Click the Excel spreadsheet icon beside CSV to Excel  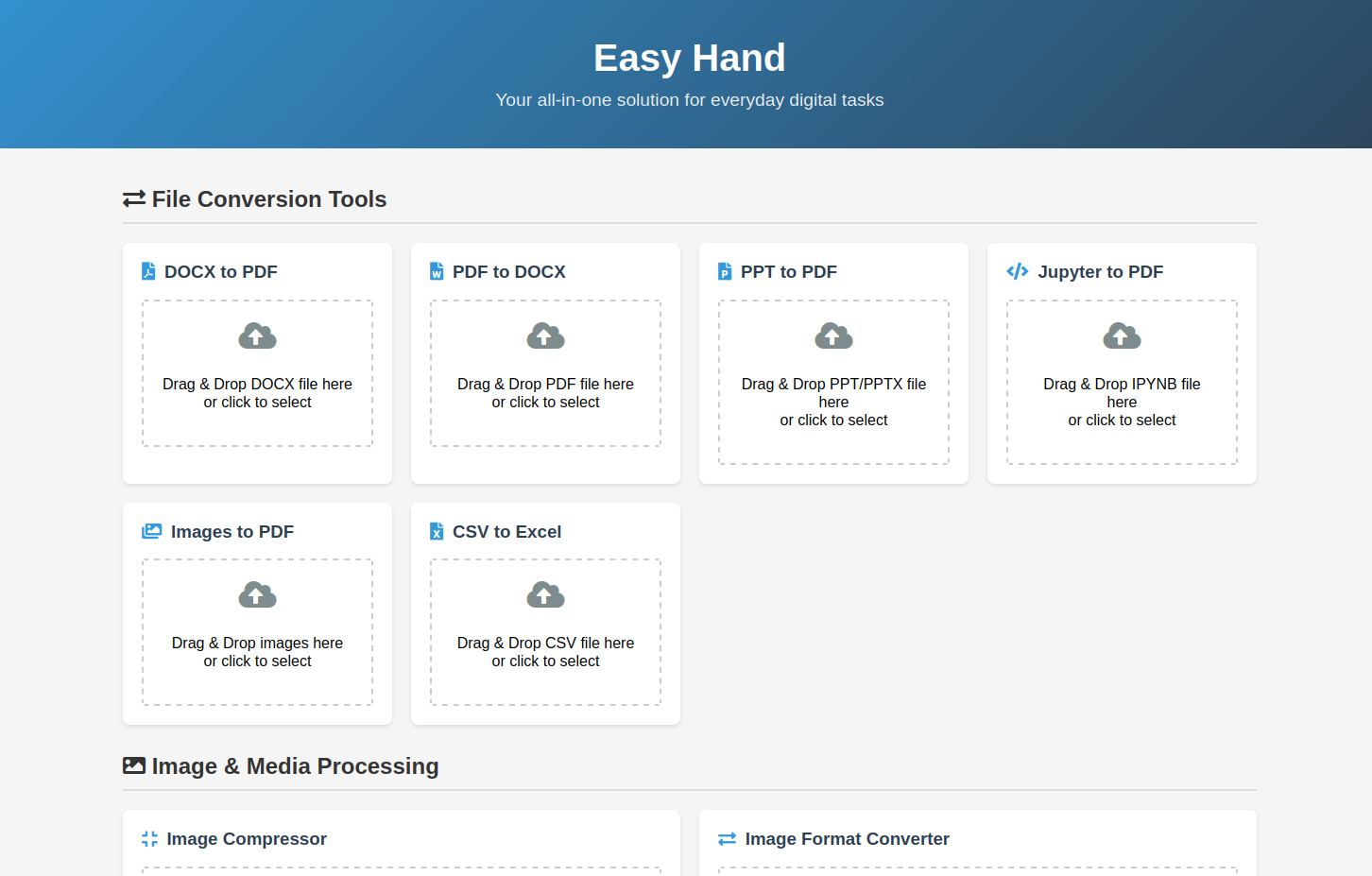coord(437,531)
